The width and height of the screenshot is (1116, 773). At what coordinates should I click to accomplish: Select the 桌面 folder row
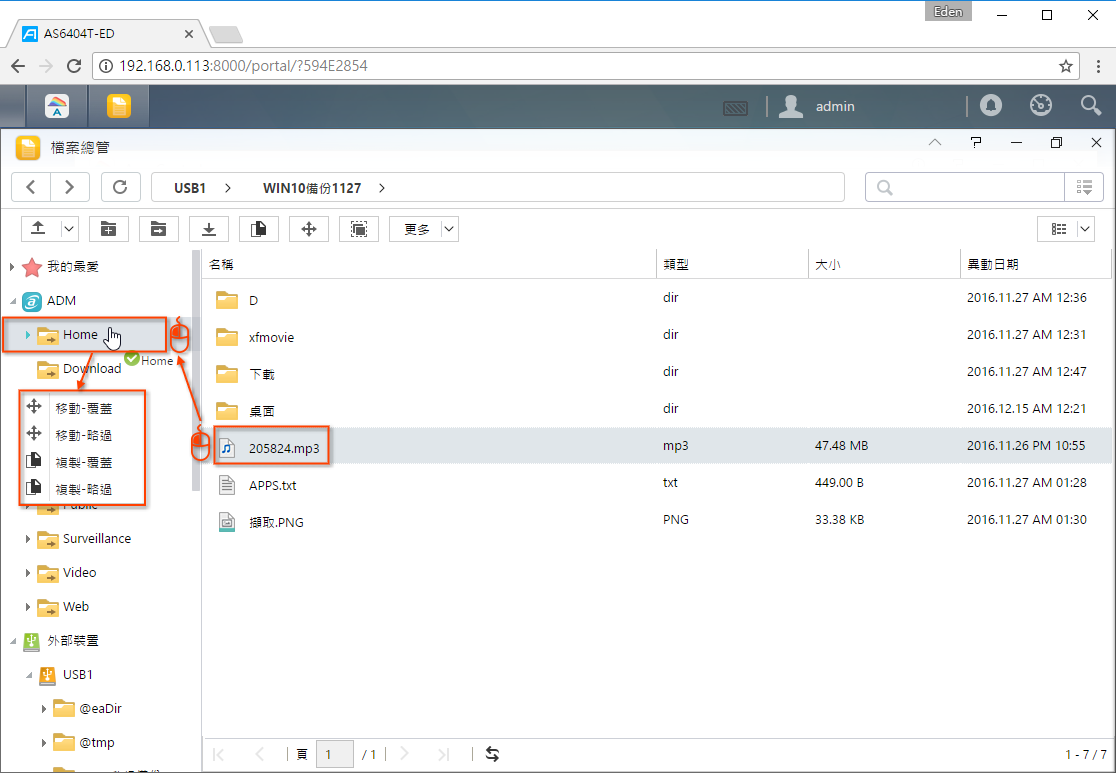657,411
